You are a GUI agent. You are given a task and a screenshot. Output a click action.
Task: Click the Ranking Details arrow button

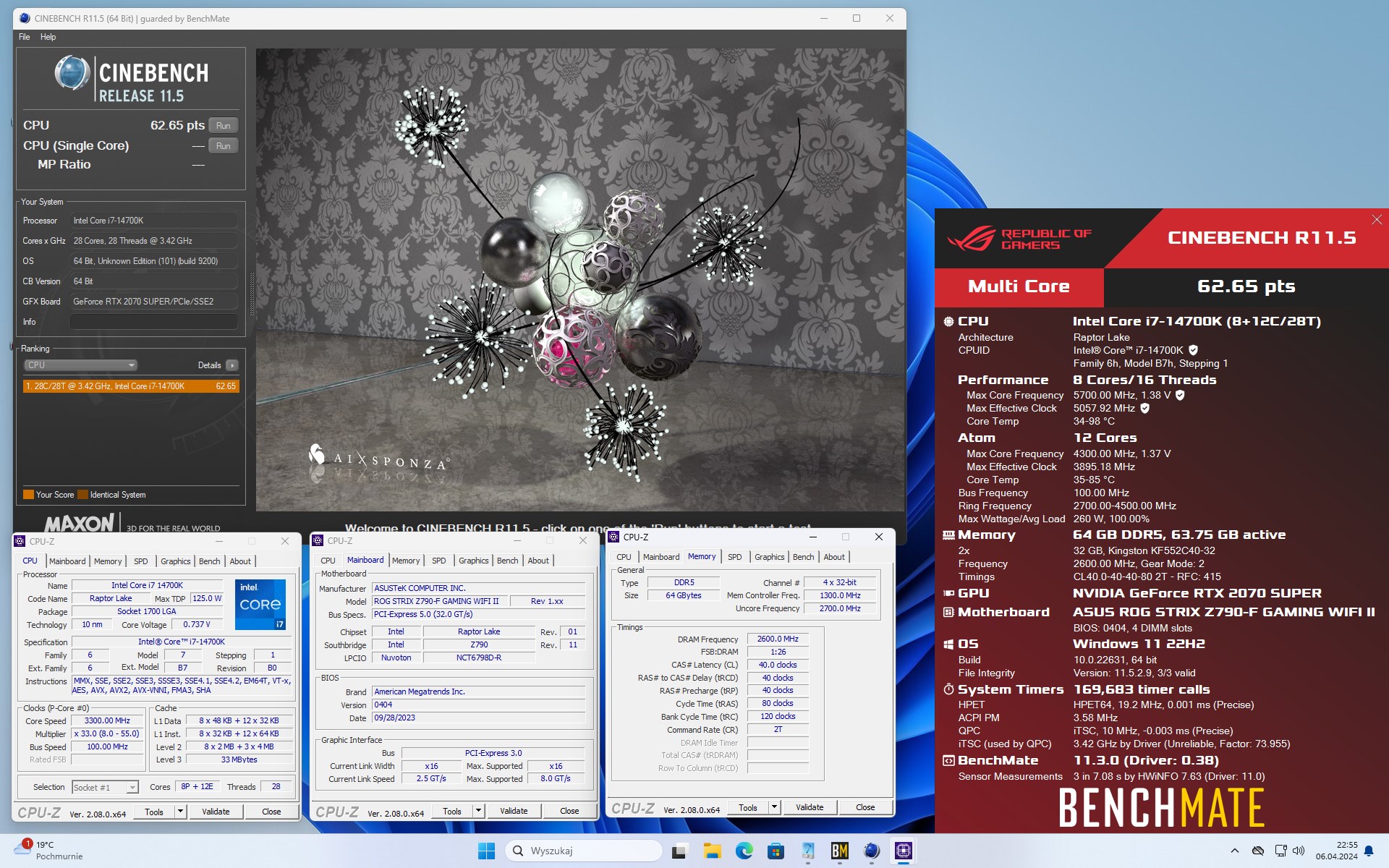(232, 365)
